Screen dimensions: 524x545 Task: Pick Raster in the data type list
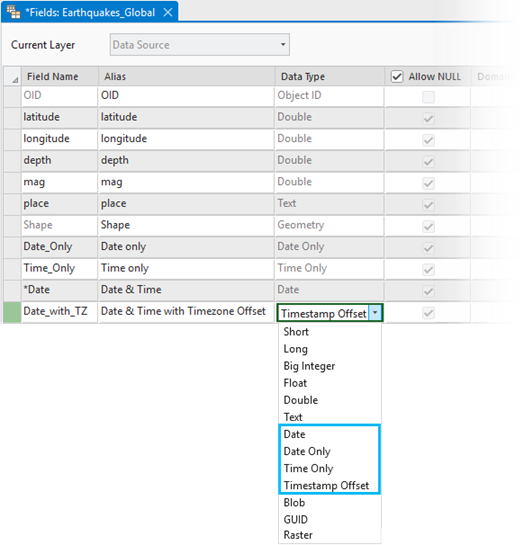(x=298, y=535)
